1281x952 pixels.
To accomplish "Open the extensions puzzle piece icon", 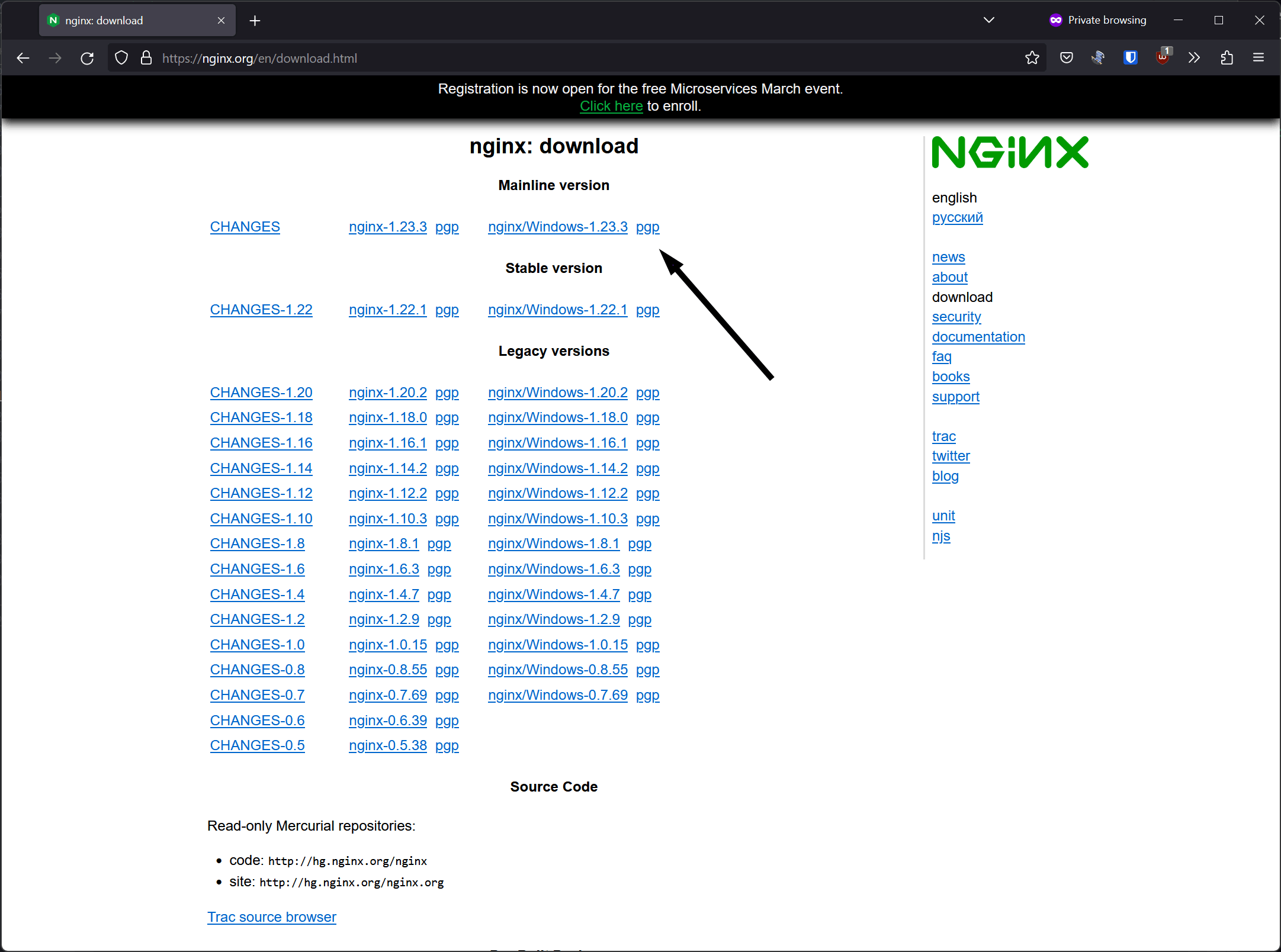I will [1226, 57].
